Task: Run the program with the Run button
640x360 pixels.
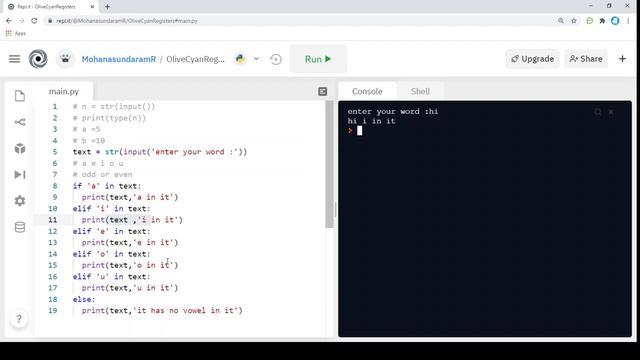Action: (x=318, y=59)
